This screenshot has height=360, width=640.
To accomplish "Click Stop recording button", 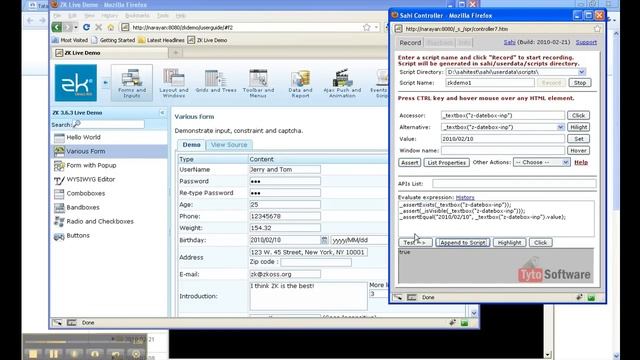I will pyautogui.click(x=580, y=83).
